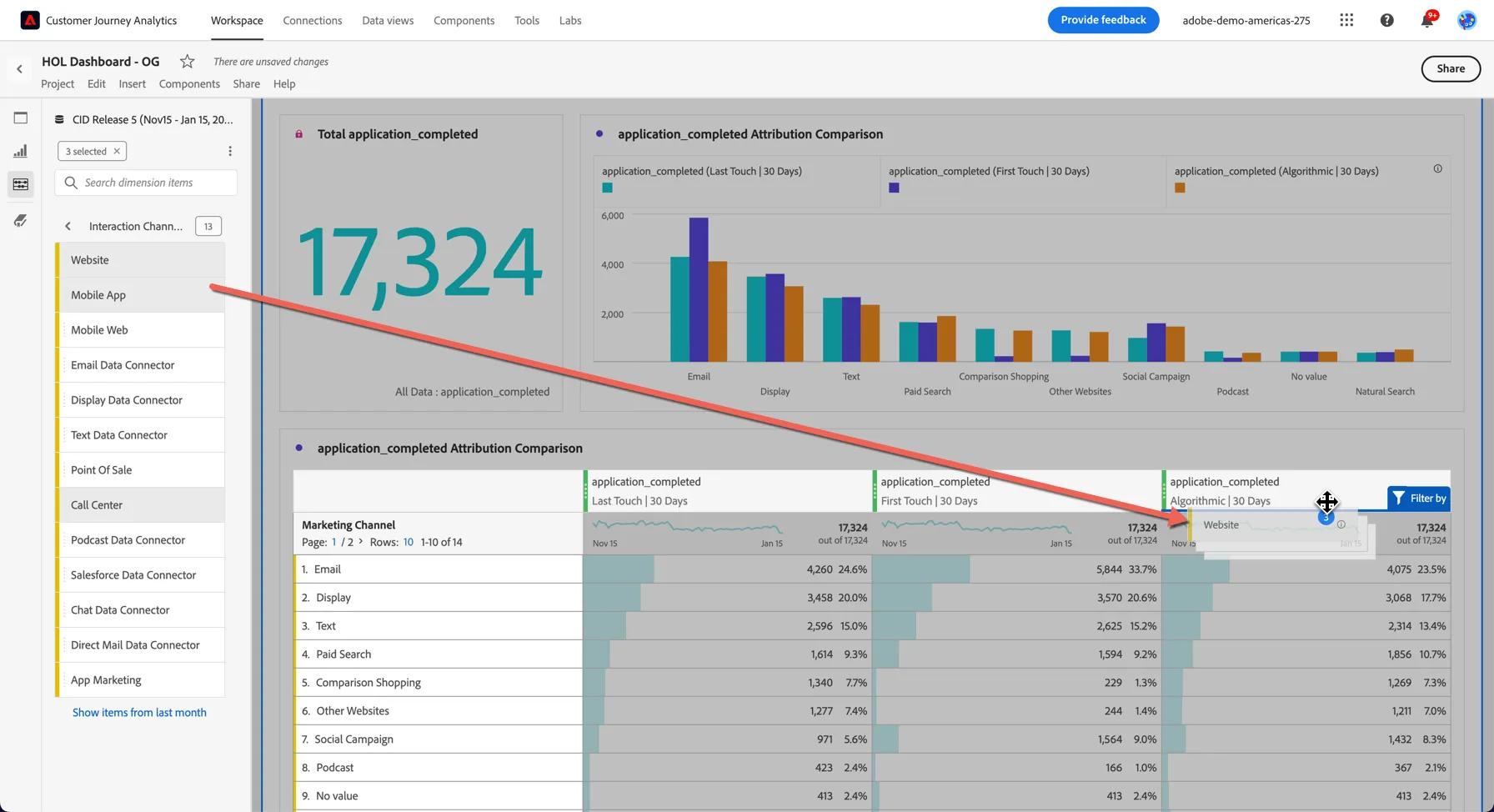Open the Insert menu
The height and width of the screenshot is (812, 1494).
(x=132, y=83)
